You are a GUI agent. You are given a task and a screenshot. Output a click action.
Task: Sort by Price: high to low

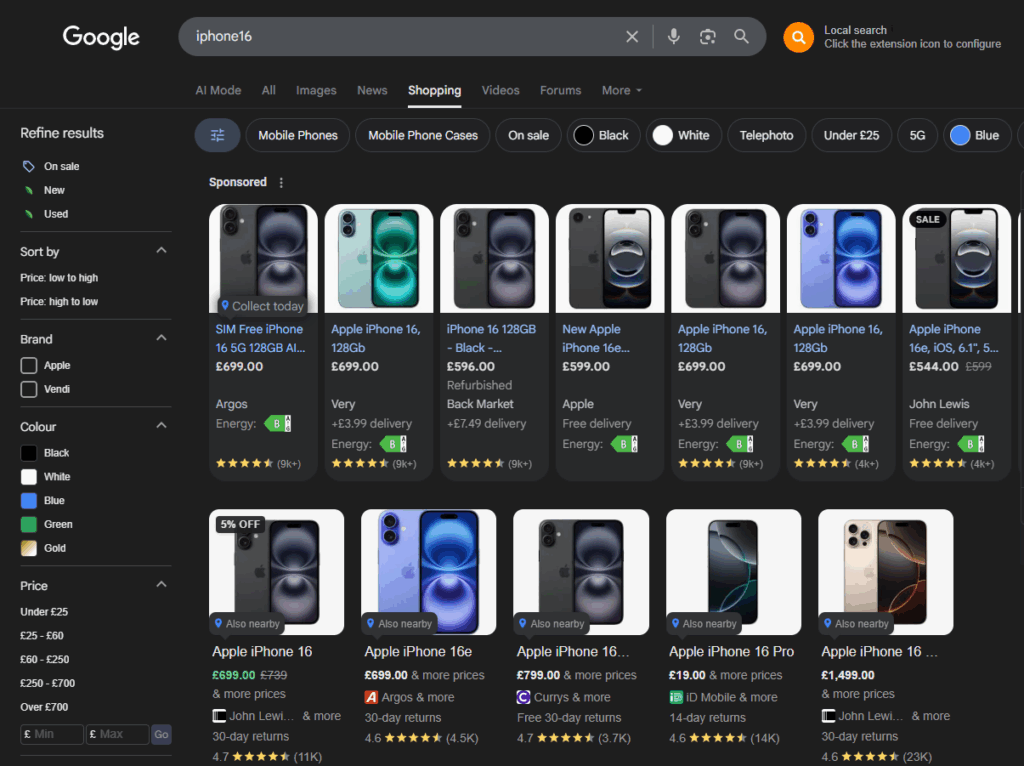pos(59,302)
